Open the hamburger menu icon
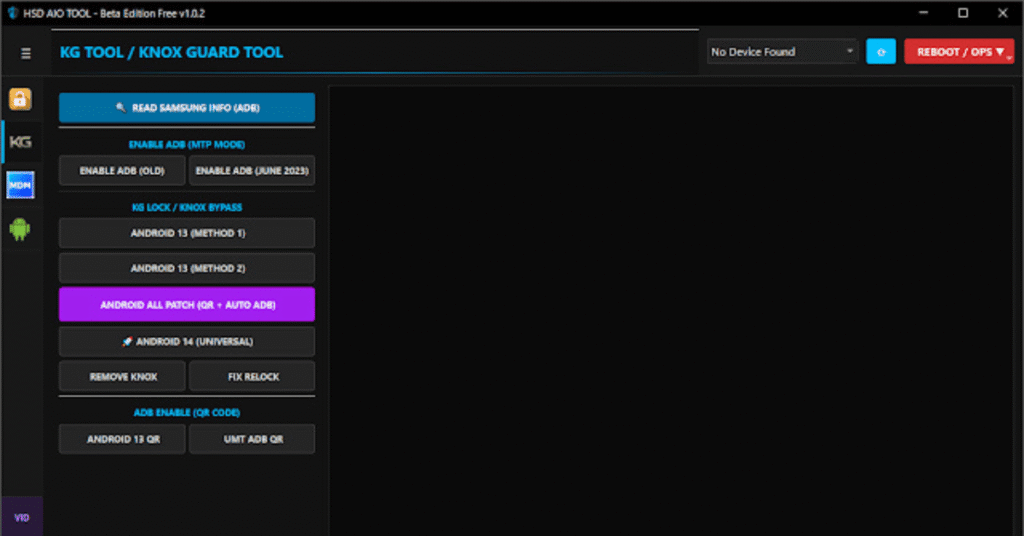1024x536 pixels. pos(25,53)
